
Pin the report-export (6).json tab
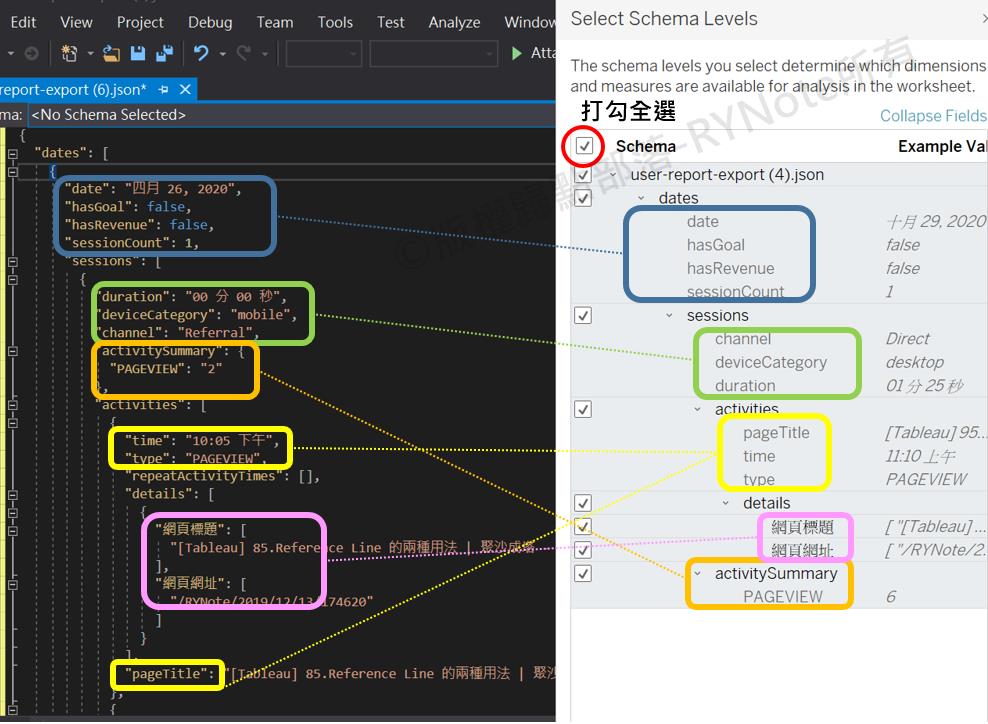coord(162,89)
